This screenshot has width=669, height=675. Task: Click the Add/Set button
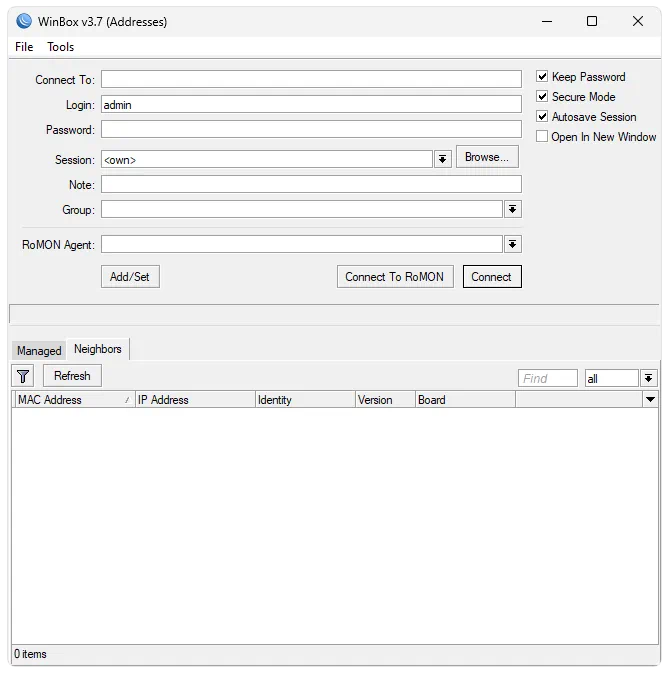pyautogui.click(x=130, y=276)
